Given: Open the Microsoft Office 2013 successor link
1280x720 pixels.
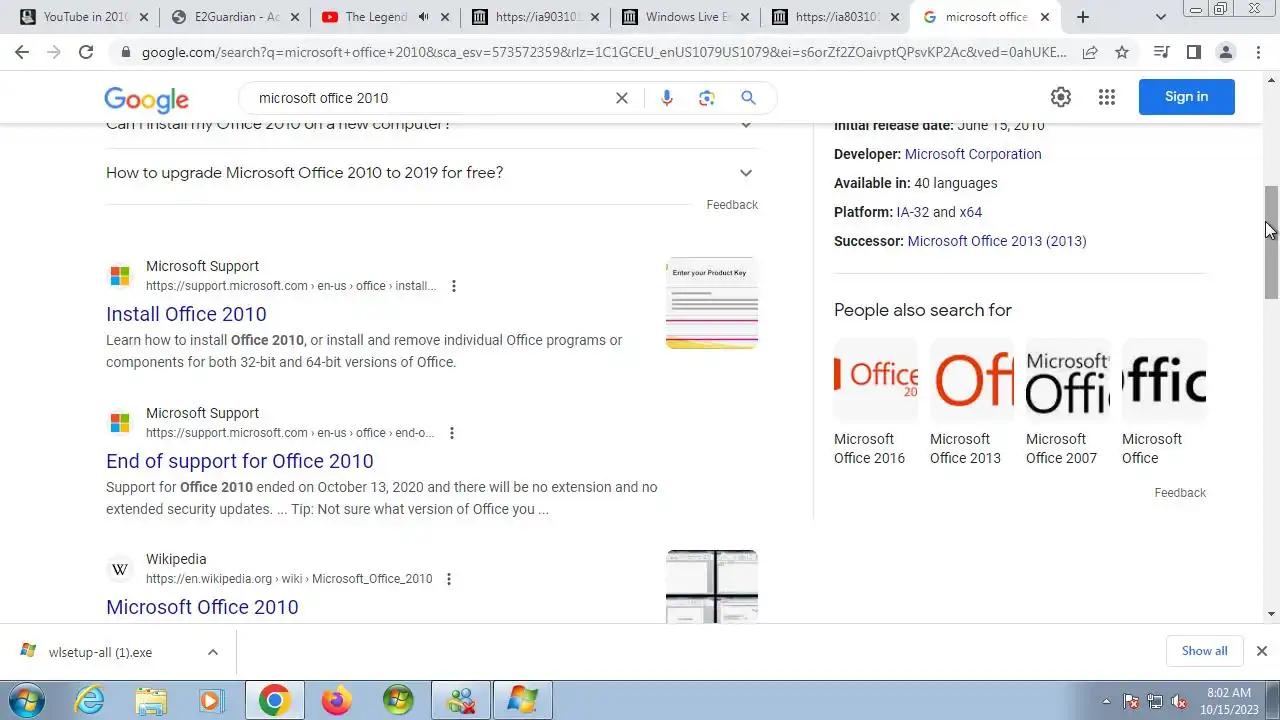Looking at the screenshot, I should [996, 241].
